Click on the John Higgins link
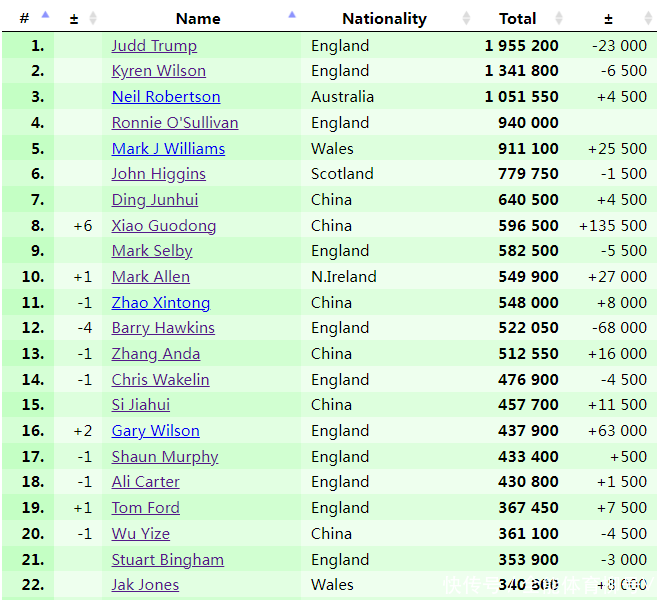661x600 pixels. pos(158,174)
